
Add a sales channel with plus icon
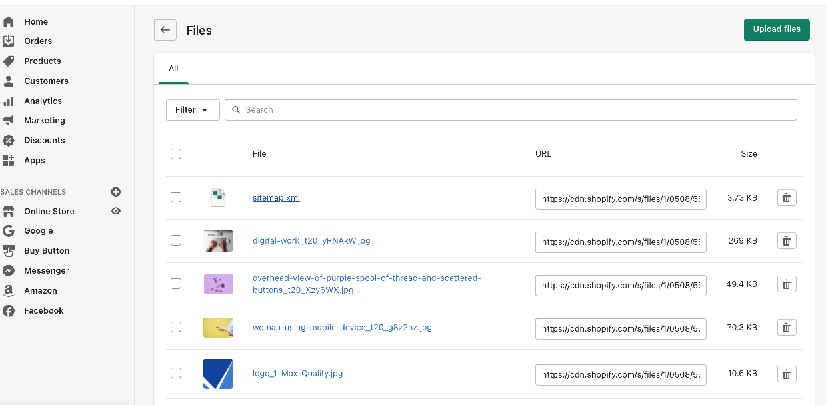tap(116, 191)
